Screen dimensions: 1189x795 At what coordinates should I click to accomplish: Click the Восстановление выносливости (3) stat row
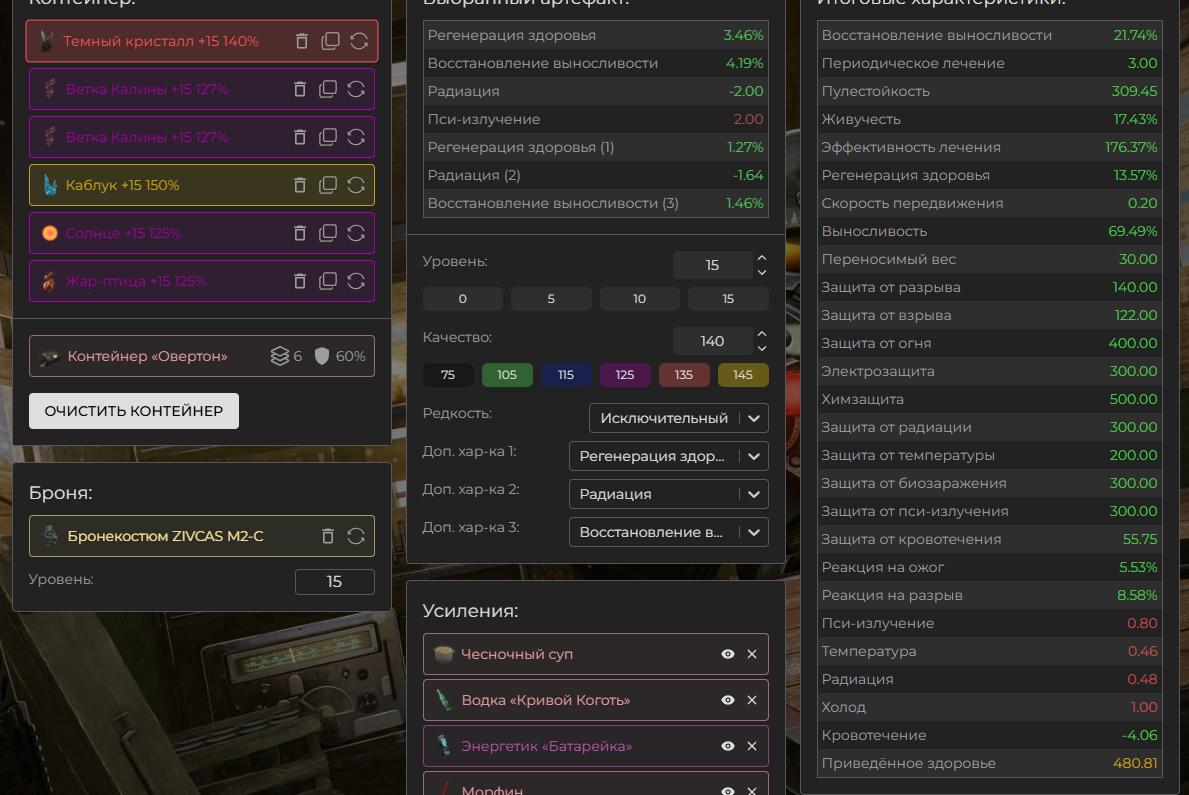pyautogui.click(x=595, y=203)
